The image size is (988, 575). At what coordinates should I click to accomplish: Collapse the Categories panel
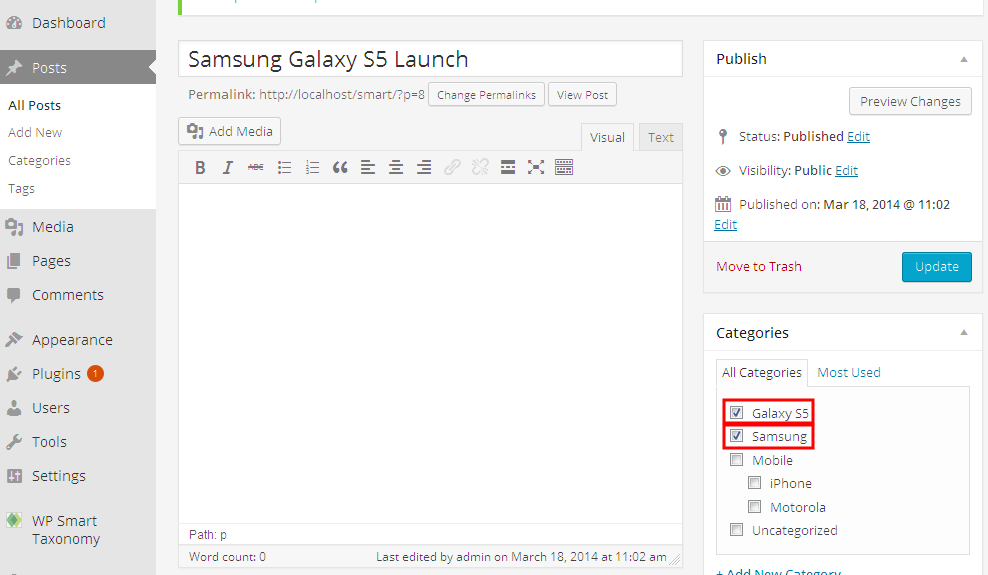[x=963, y=333]
